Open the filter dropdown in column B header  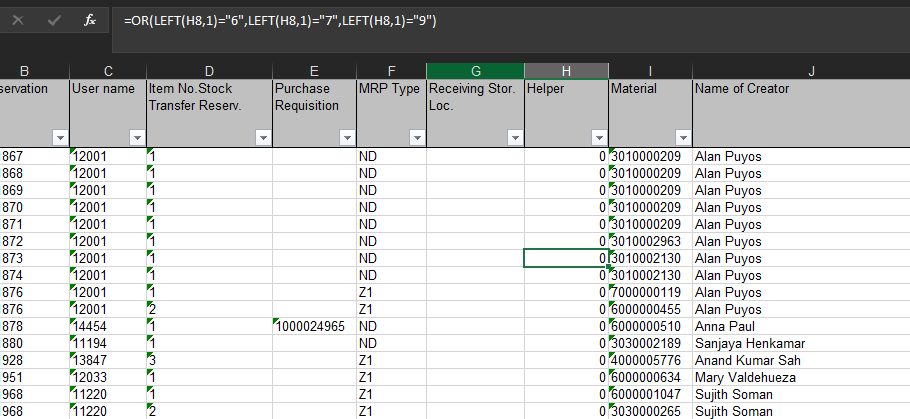(x=60, y=138)
